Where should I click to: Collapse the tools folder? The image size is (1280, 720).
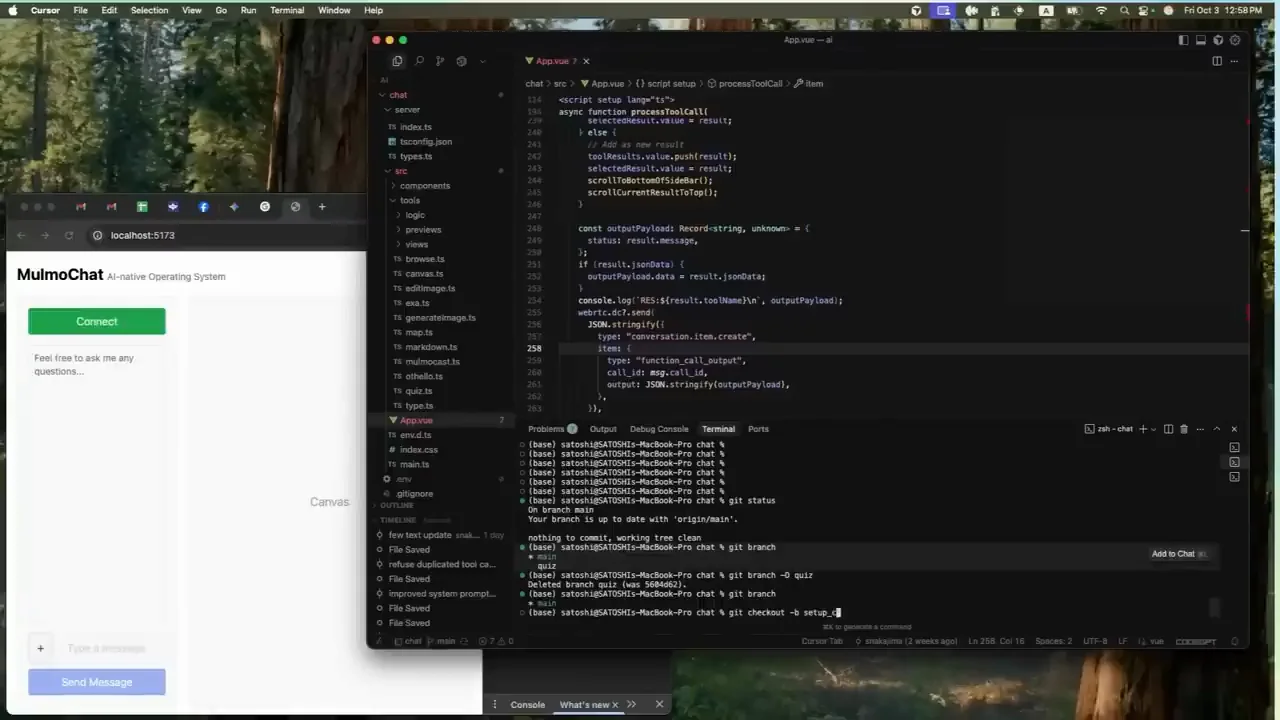410,201
